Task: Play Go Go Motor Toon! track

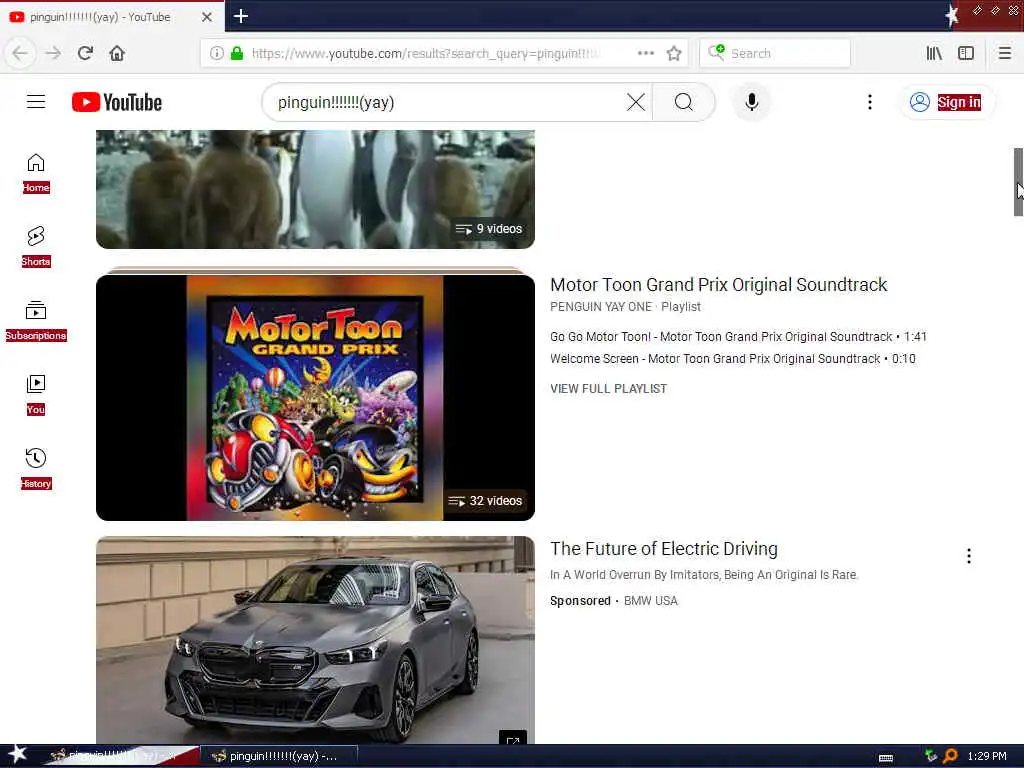Action: [738, 336]
